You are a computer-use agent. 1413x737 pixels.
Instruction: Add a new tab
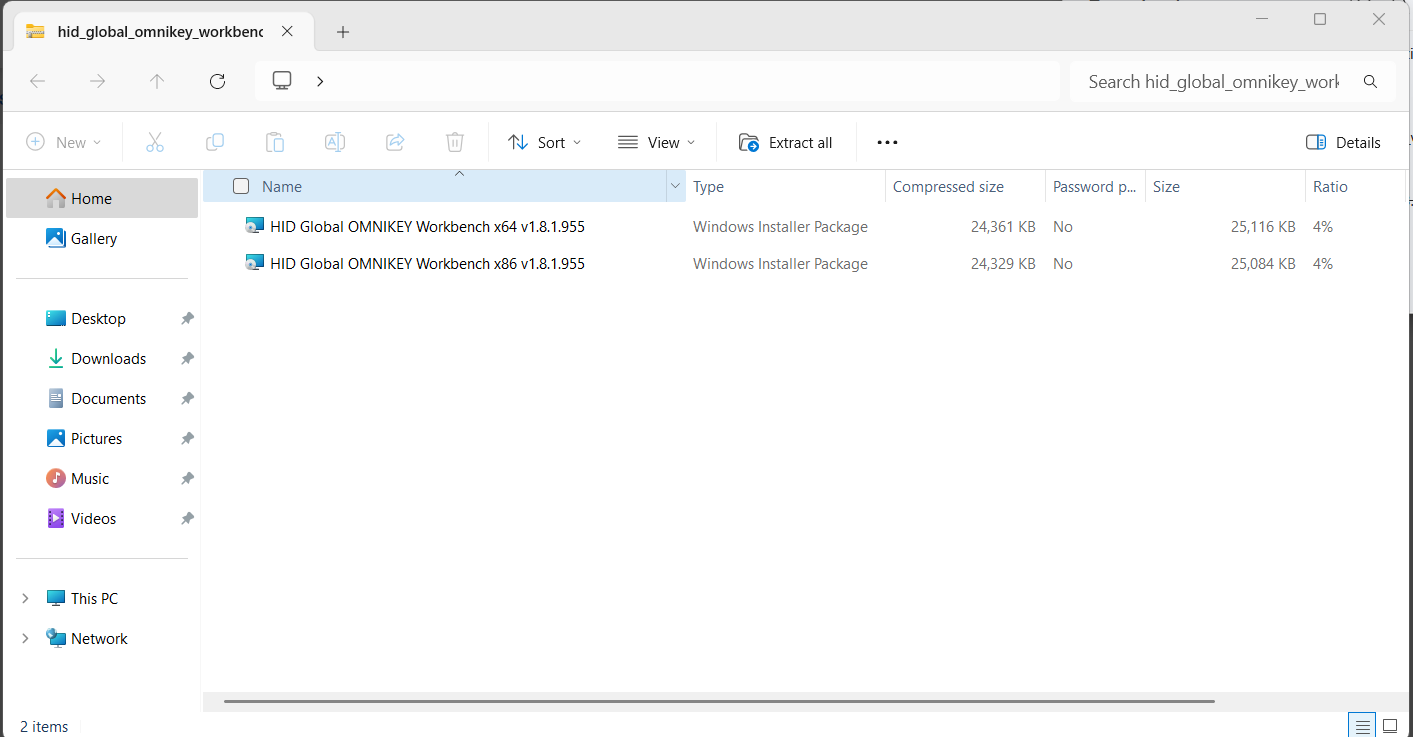(343, 32)
